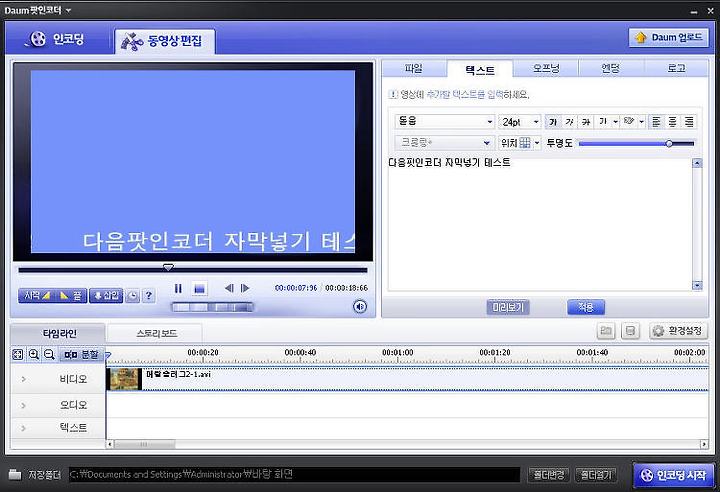Open the 크롤링 effect dropdown
720x492 pixels.
[x=444, y=143]
